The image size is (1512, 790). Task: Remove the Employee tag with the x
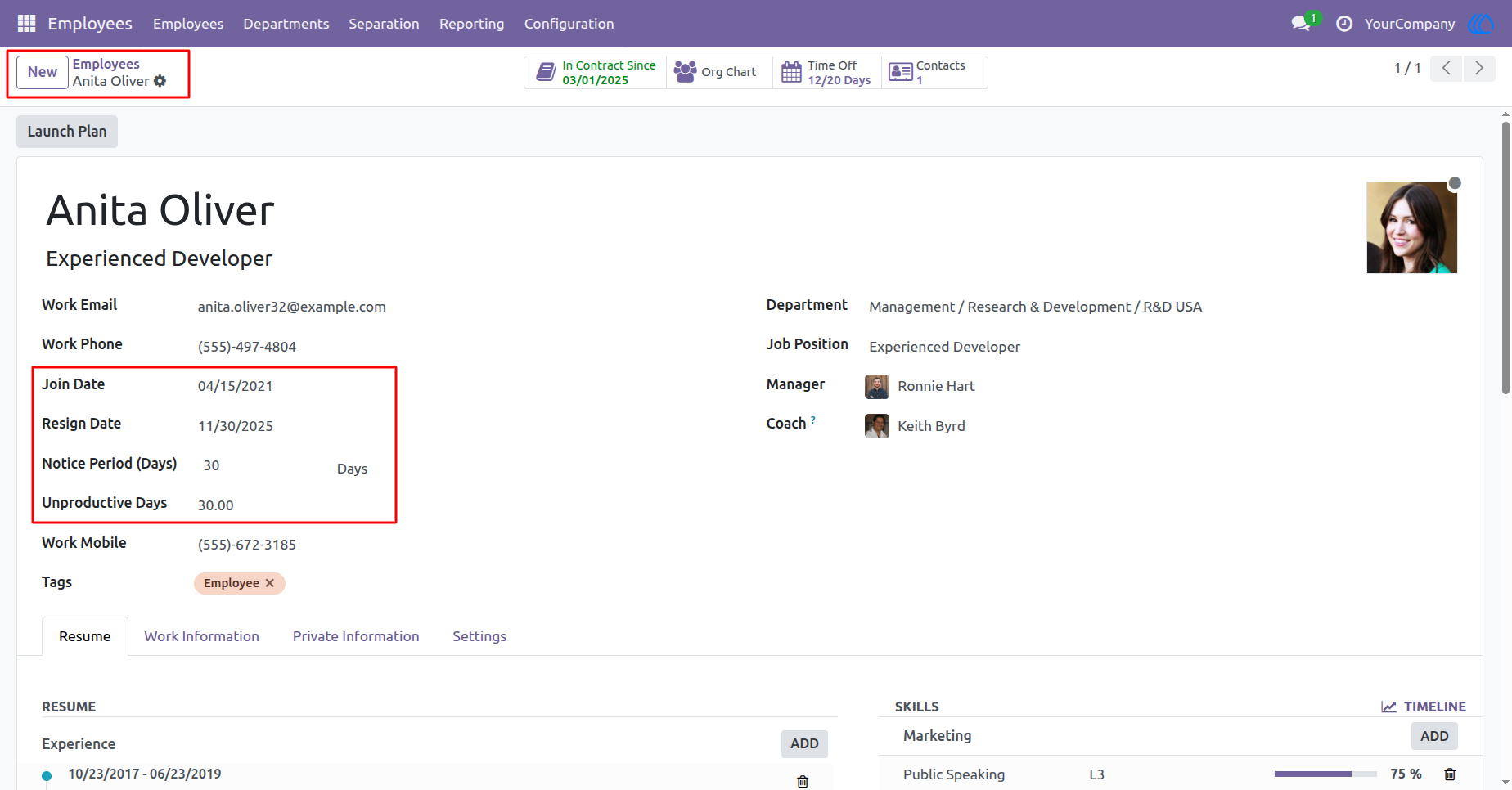coord(270,583)
